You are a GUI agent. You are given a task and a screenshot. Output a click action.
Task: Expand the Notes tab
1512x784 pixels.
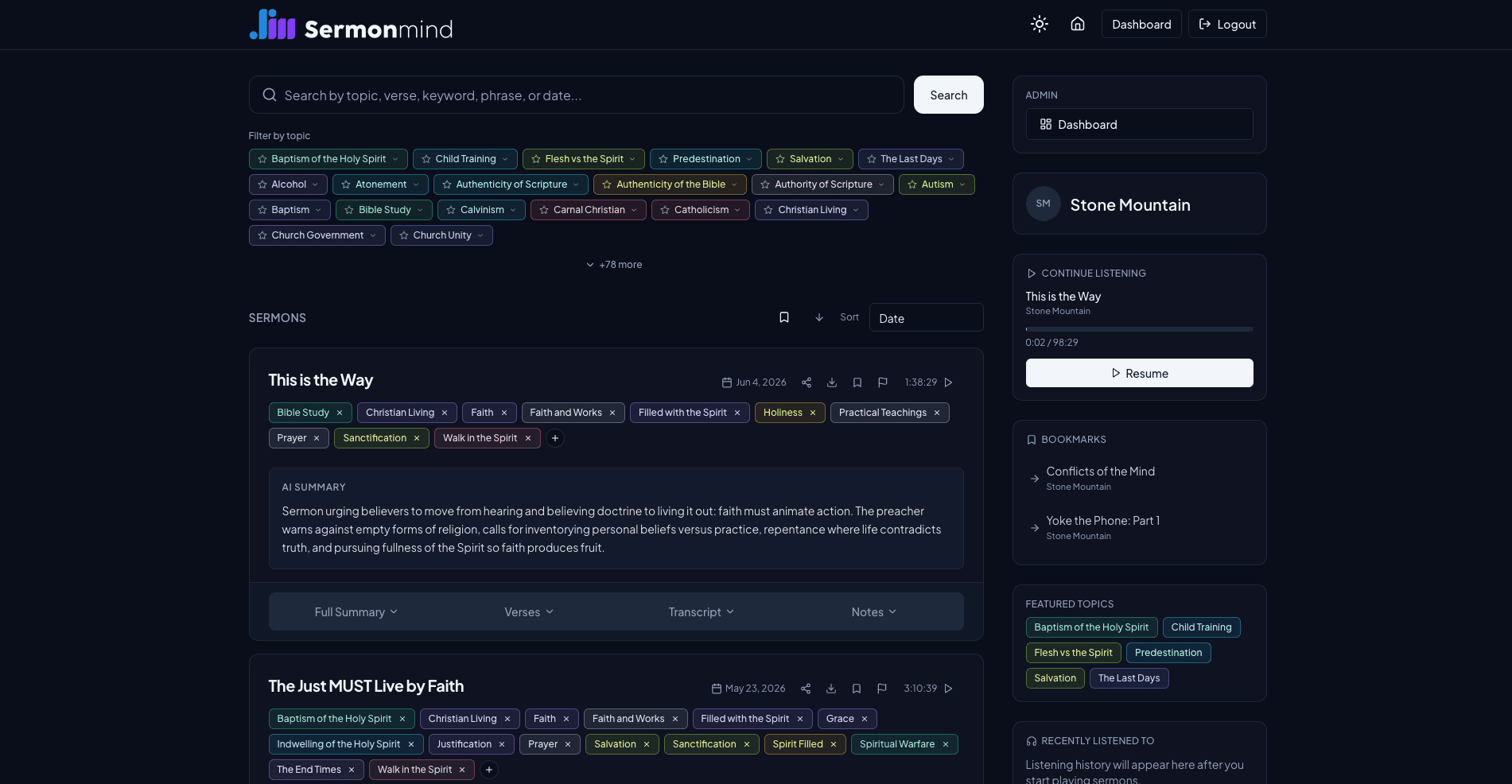(x=874, y=611)
